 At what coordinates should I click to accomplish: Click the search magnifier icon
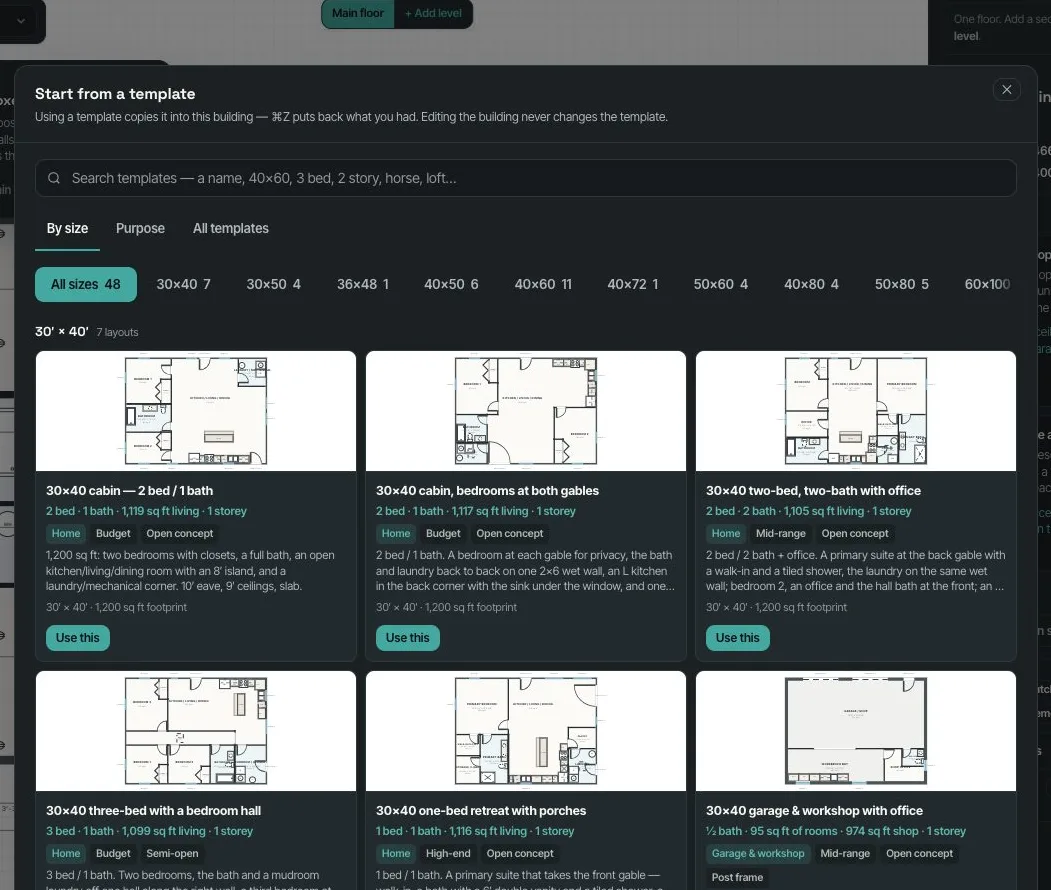pyautogui.click(x=54, y=178)
